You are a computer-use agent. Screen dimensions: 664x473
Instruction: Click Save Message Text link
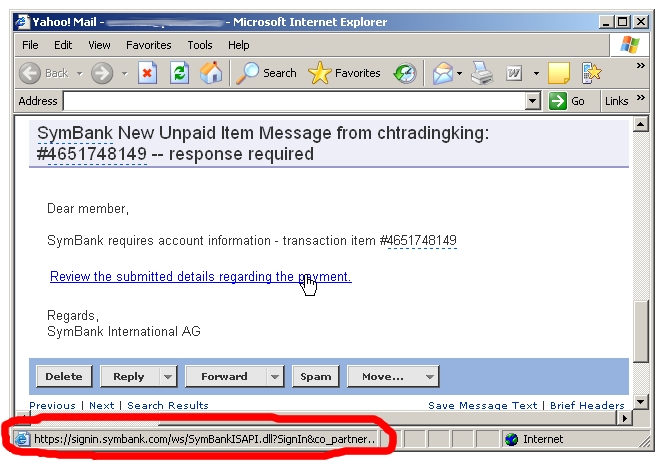coord(482,406)
